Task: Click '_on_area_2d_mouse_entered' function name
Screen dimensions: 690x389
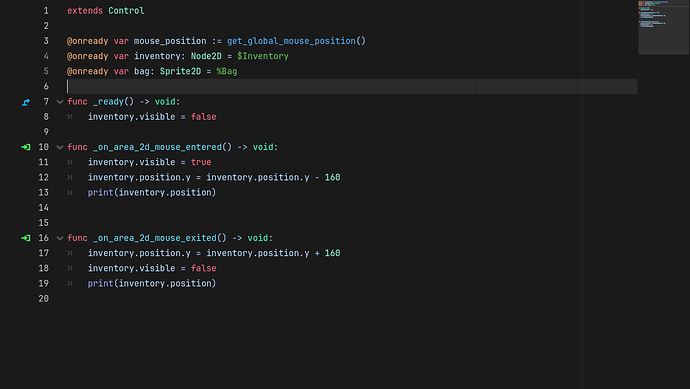Action: [158, 147]
